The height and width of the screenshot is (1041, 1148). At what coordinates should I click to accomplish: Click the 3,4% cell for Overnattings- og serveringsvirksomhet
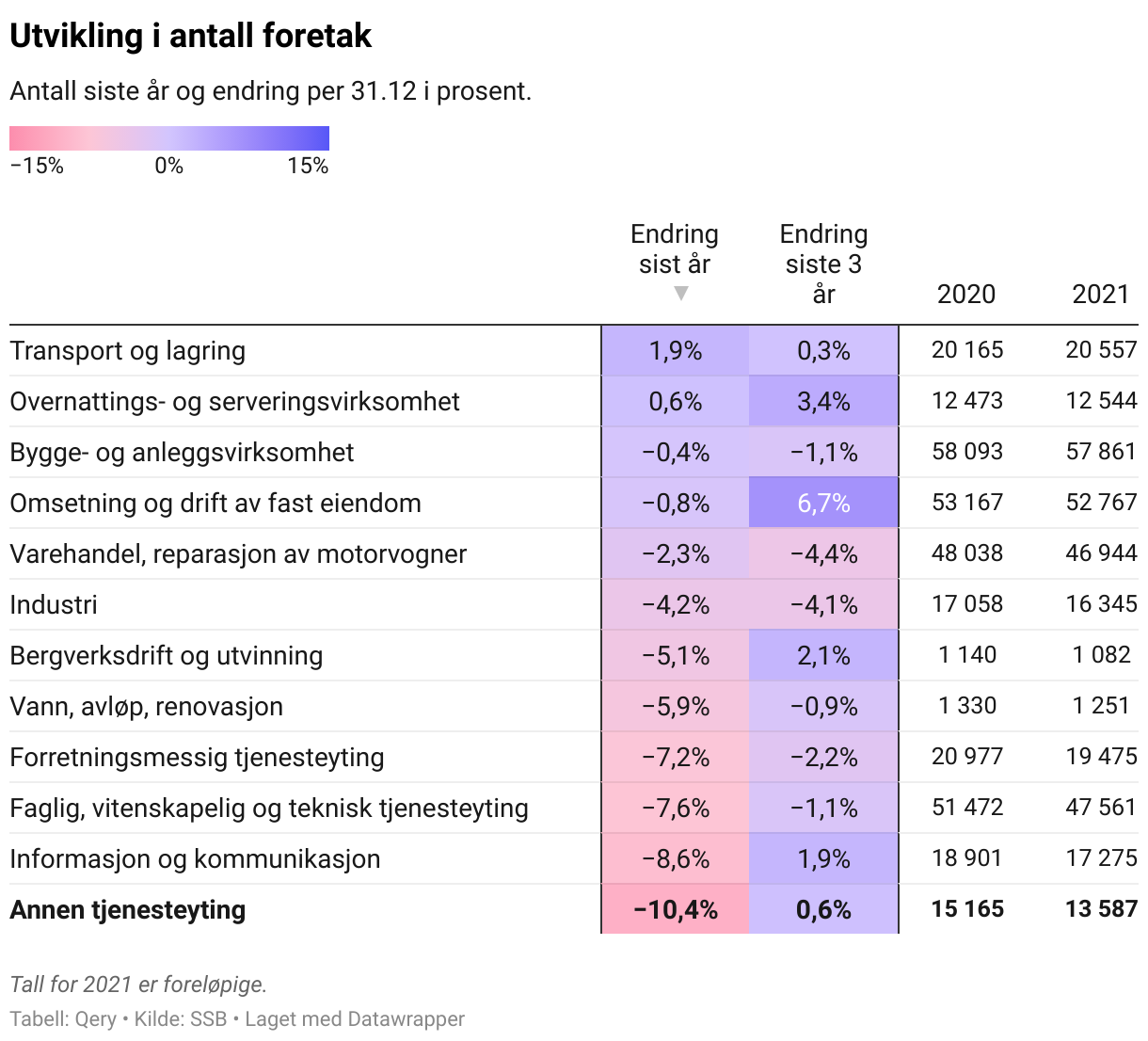point(824,402)
